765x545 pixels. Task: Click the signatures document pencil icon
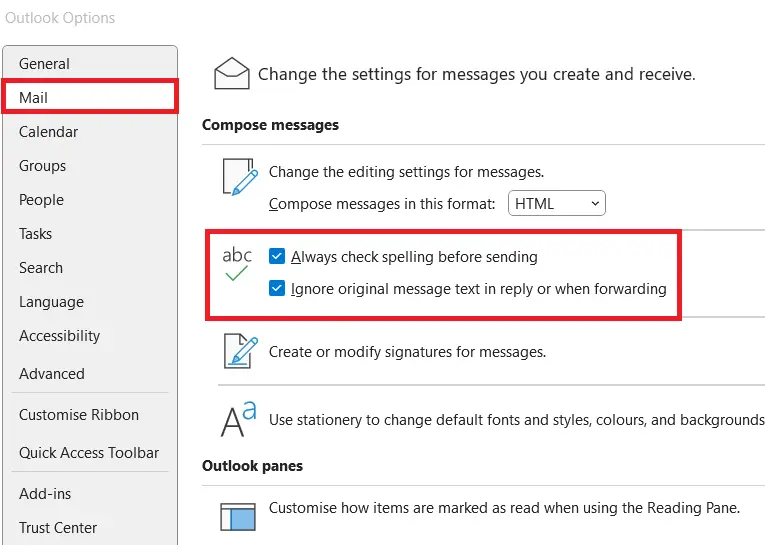[241, 351]
